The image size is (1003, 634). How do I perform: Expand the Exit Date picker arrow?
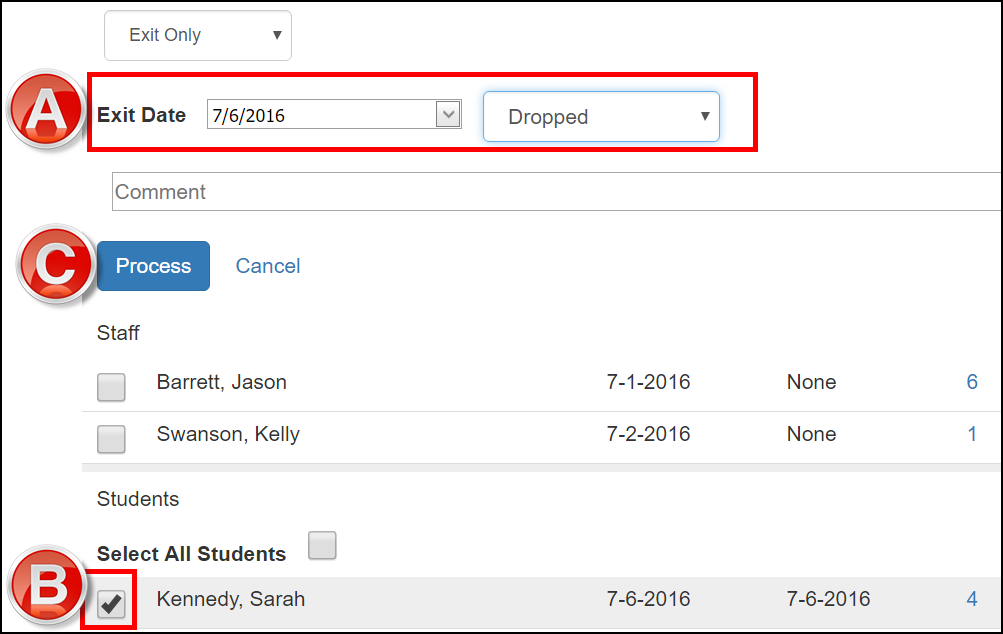click(x=448, y=115)
